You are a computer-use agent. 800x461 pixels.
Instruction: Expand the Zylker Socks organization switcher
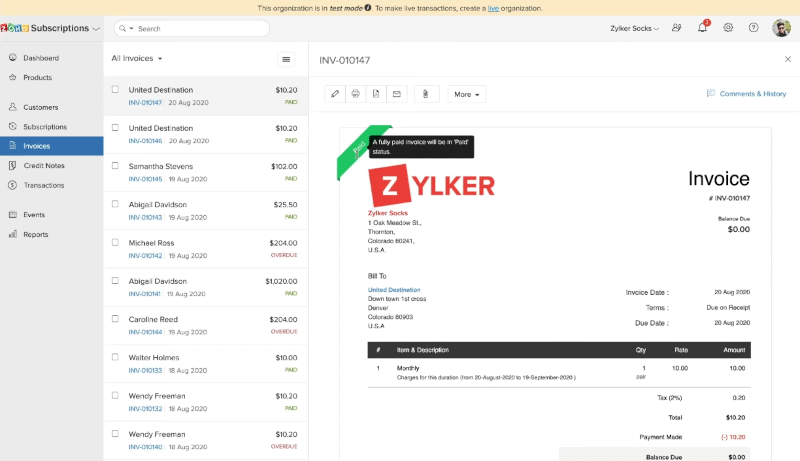[634, 28]
